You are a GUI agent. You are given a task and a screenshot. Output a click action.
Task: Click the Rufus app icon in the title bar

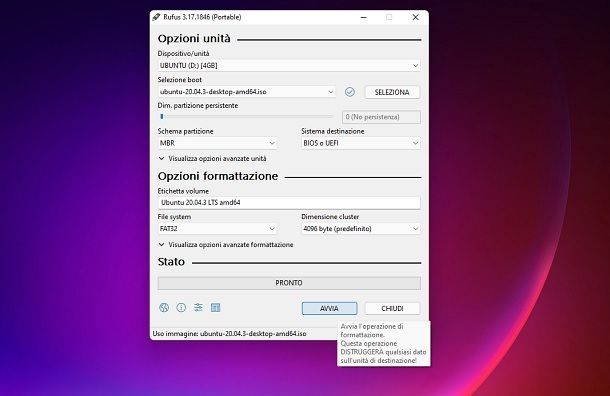point(156,17)
